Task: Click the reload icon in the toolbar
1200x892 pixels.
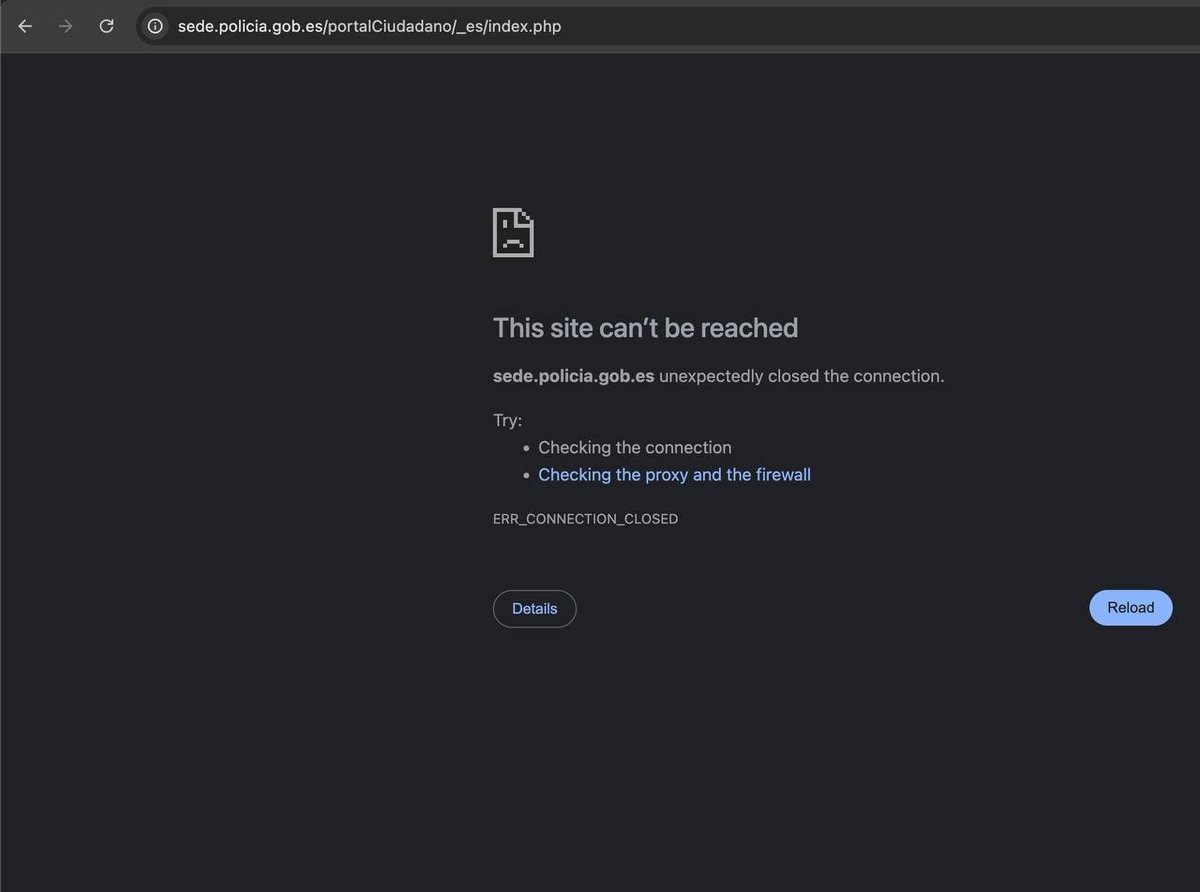Action: 106,27
